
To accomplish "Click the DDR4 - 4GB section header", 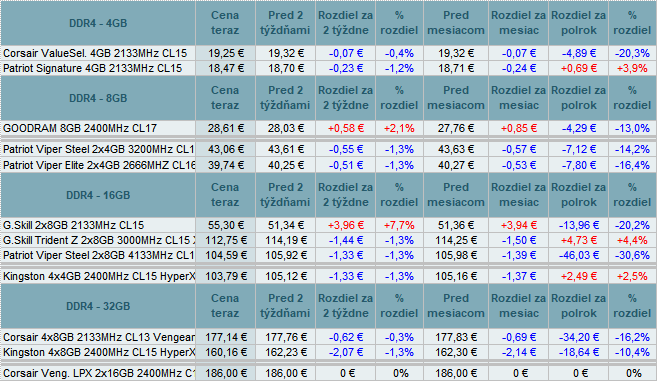I will click(98, 23).
